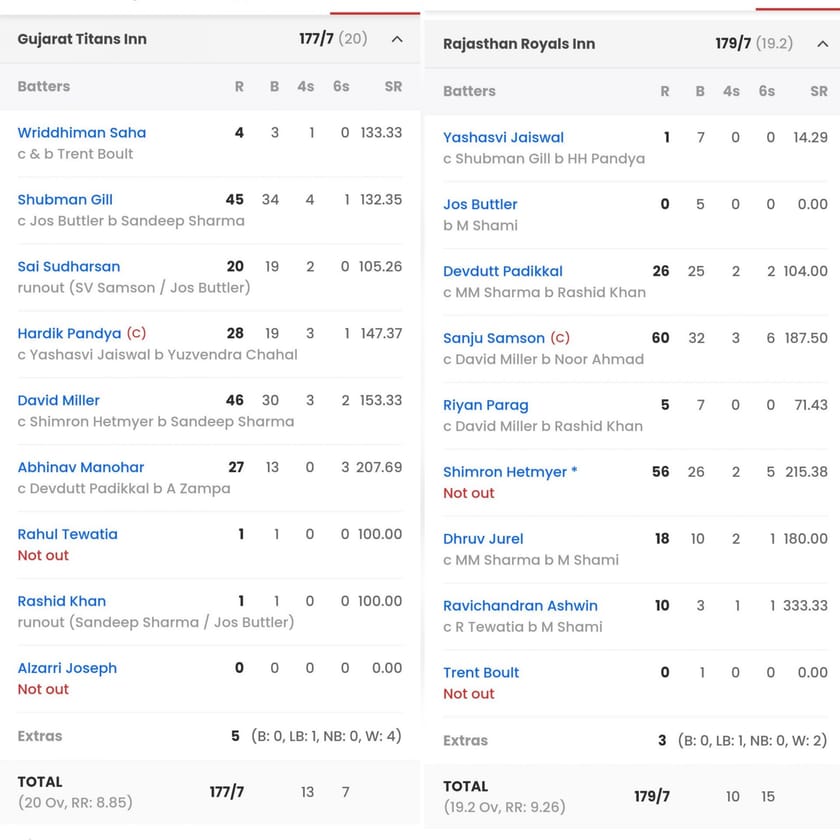Open Shubman Gill's player profile
This screenshot has width=840, height=840.
(65, 199)
